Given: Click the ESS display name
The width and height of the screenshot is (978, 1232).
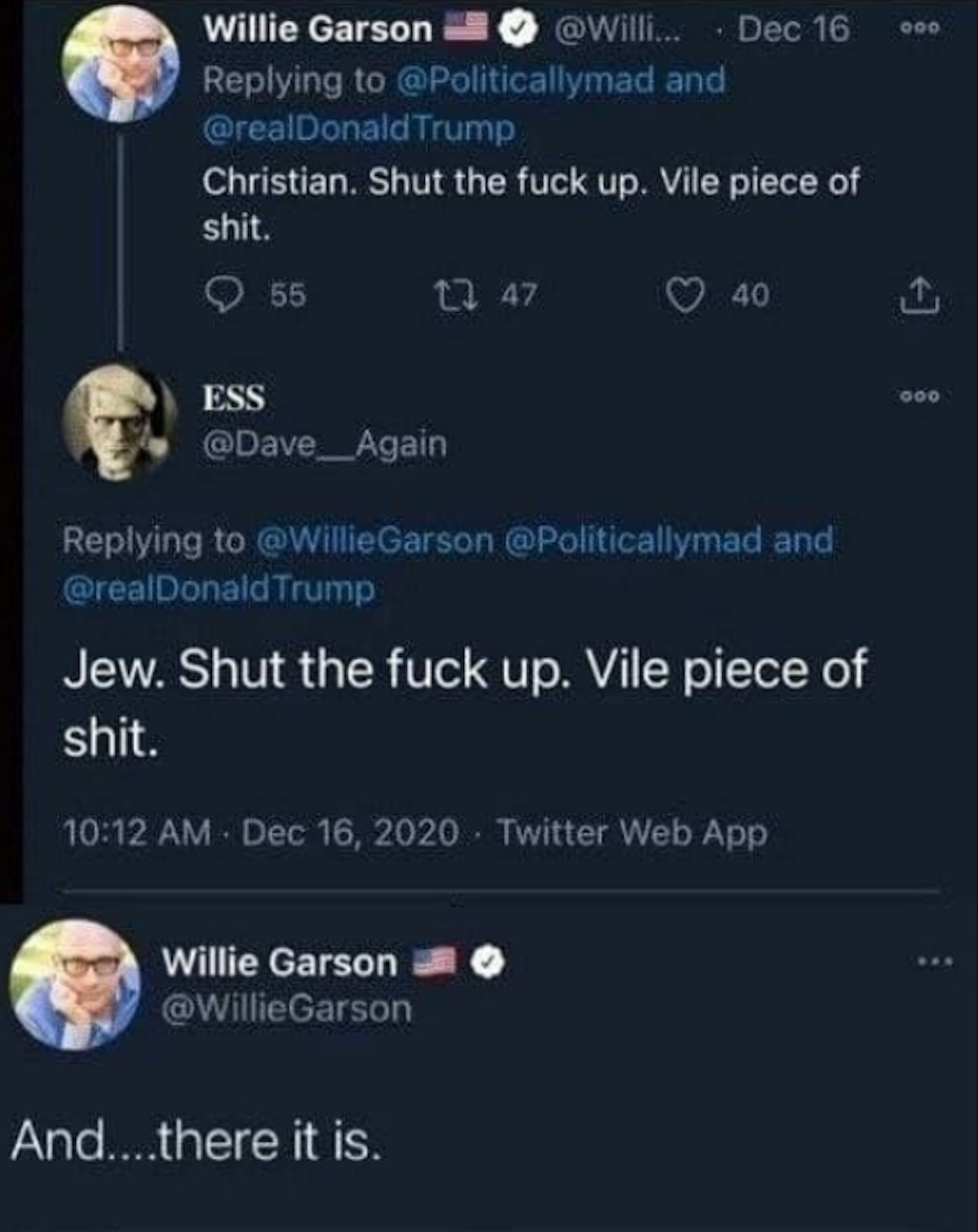Looking at the screenshot, I should pyautogui.click(x=233, y=398).
